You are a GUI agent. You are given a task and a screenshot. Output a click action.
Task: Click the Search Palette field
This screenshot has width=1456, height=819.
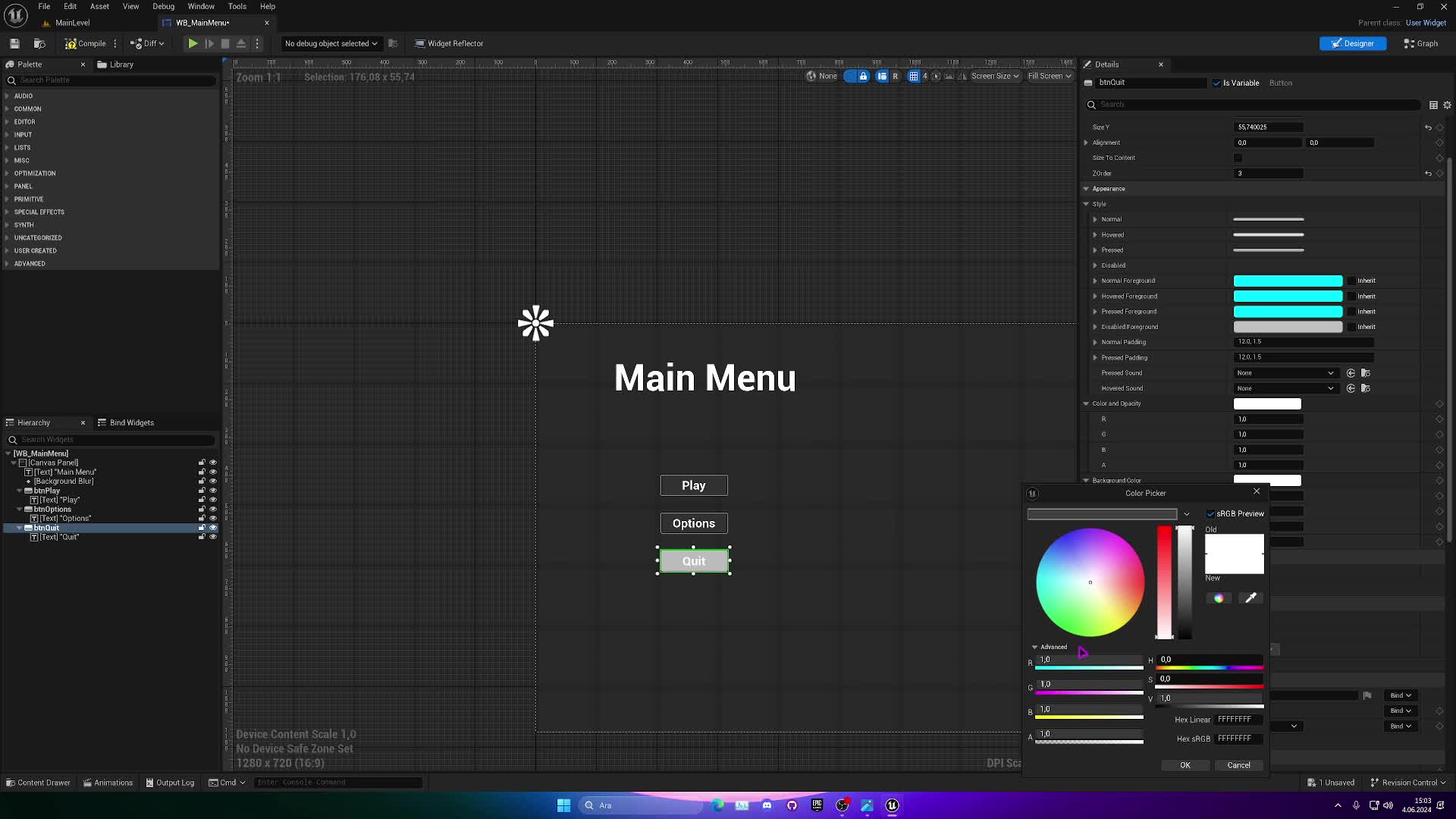[x=111, y=80]
